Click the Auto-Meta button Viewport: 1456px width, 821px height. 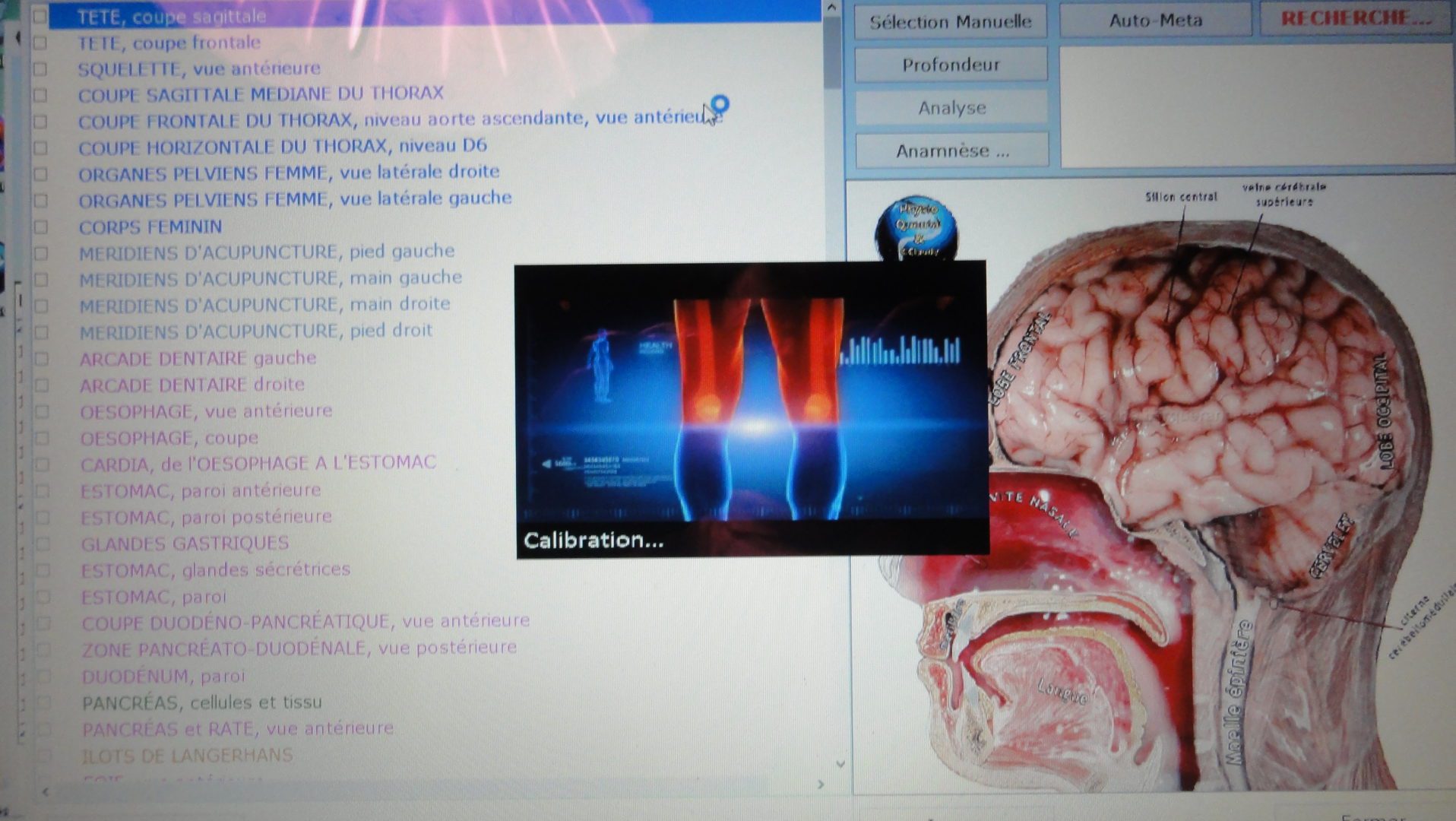coord(1155,21)
